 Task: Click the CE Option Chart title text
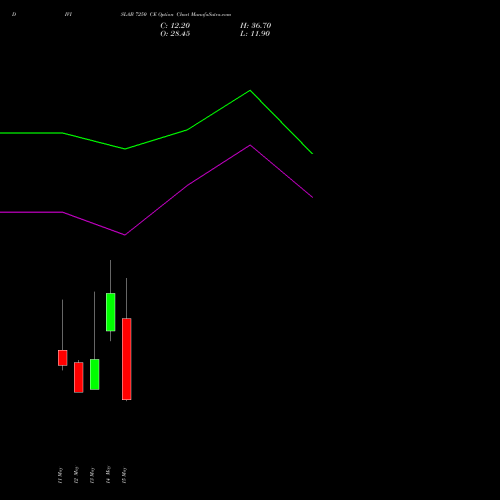[176, 15]
